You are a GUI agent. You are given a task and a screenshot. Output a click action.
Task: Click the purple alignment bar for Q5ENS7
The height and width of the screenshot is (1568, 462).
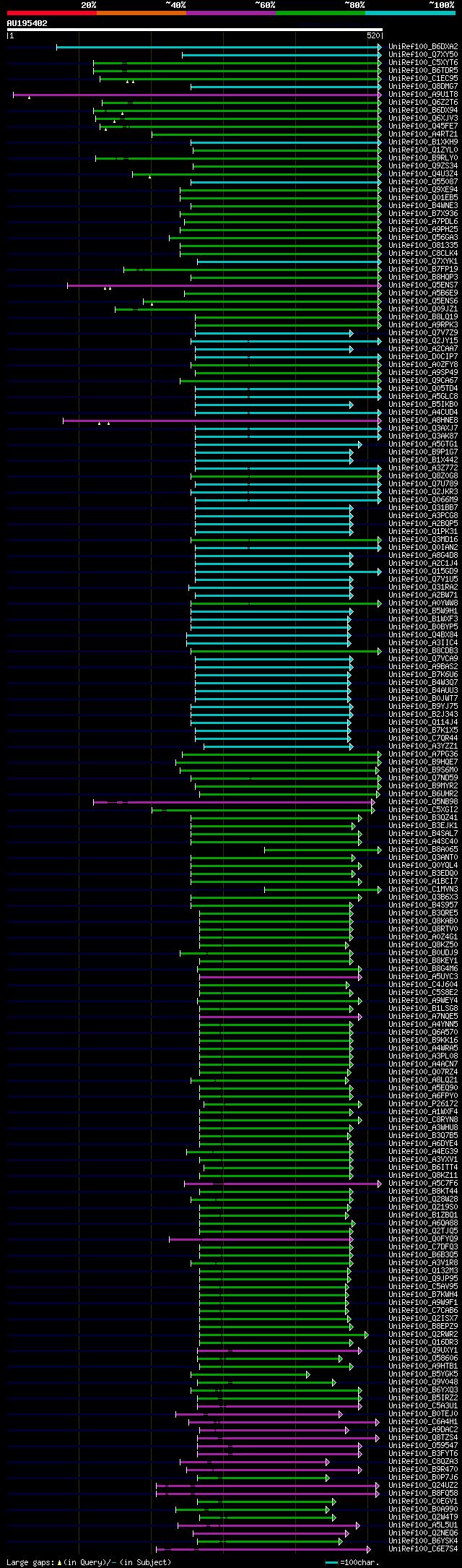point(223,285)
